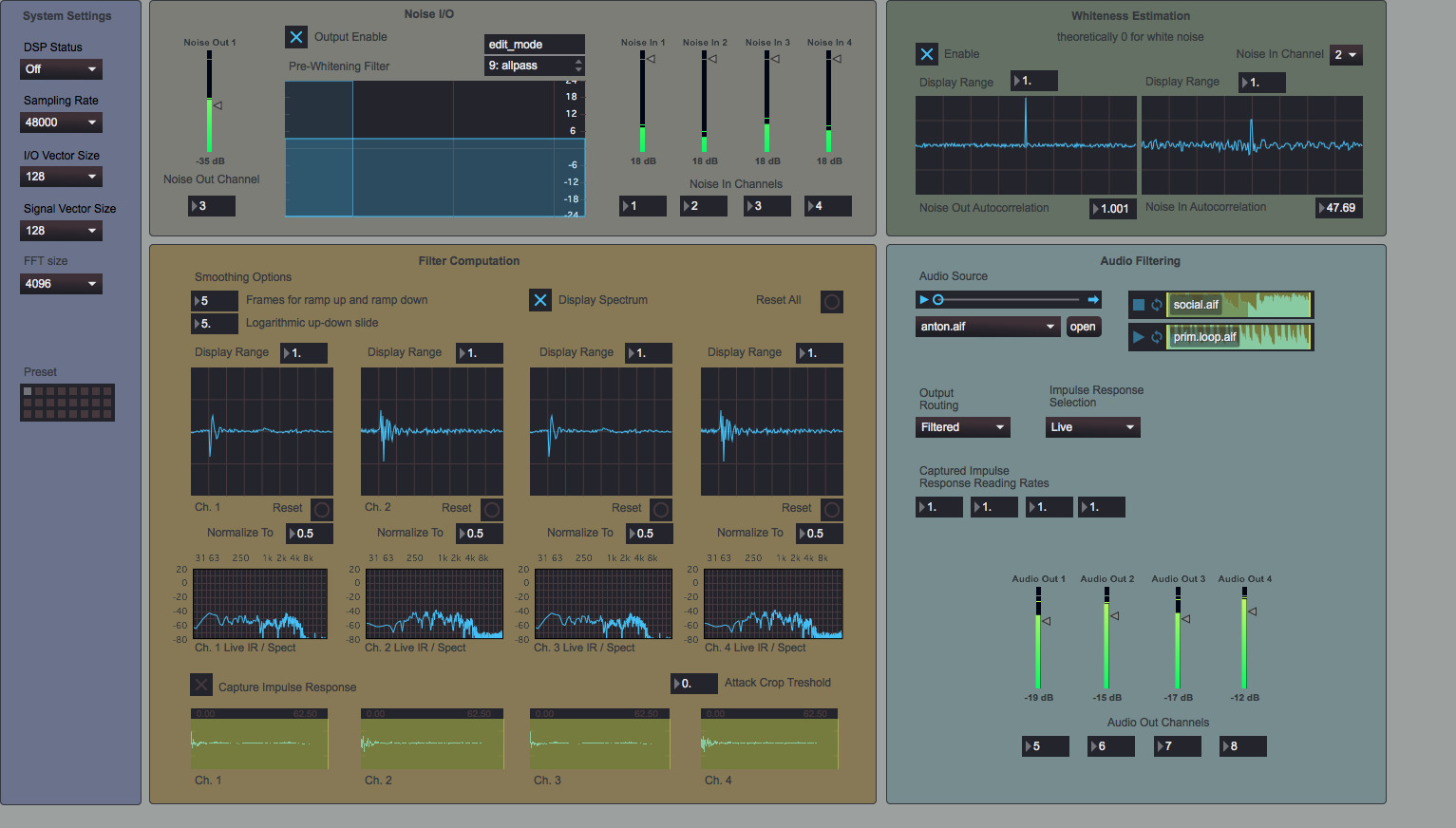This screenshot has height=828, width=1456.
Task: Click play arrow of audio source player
Action: pyautogui.click(x=923, y=299)
